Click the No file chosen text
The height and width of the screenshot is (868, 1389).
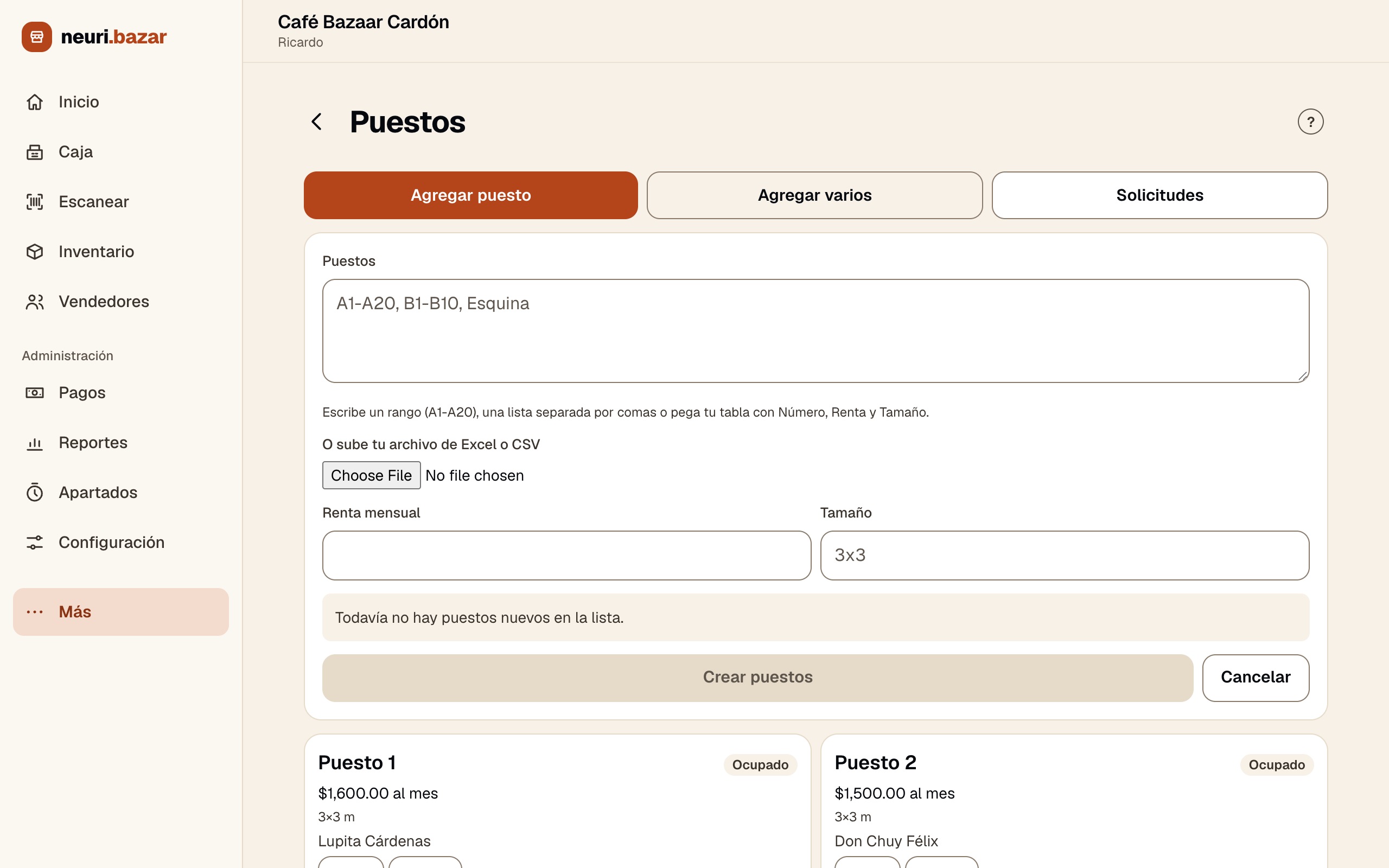pyautogui.click(x=474, y=475)
